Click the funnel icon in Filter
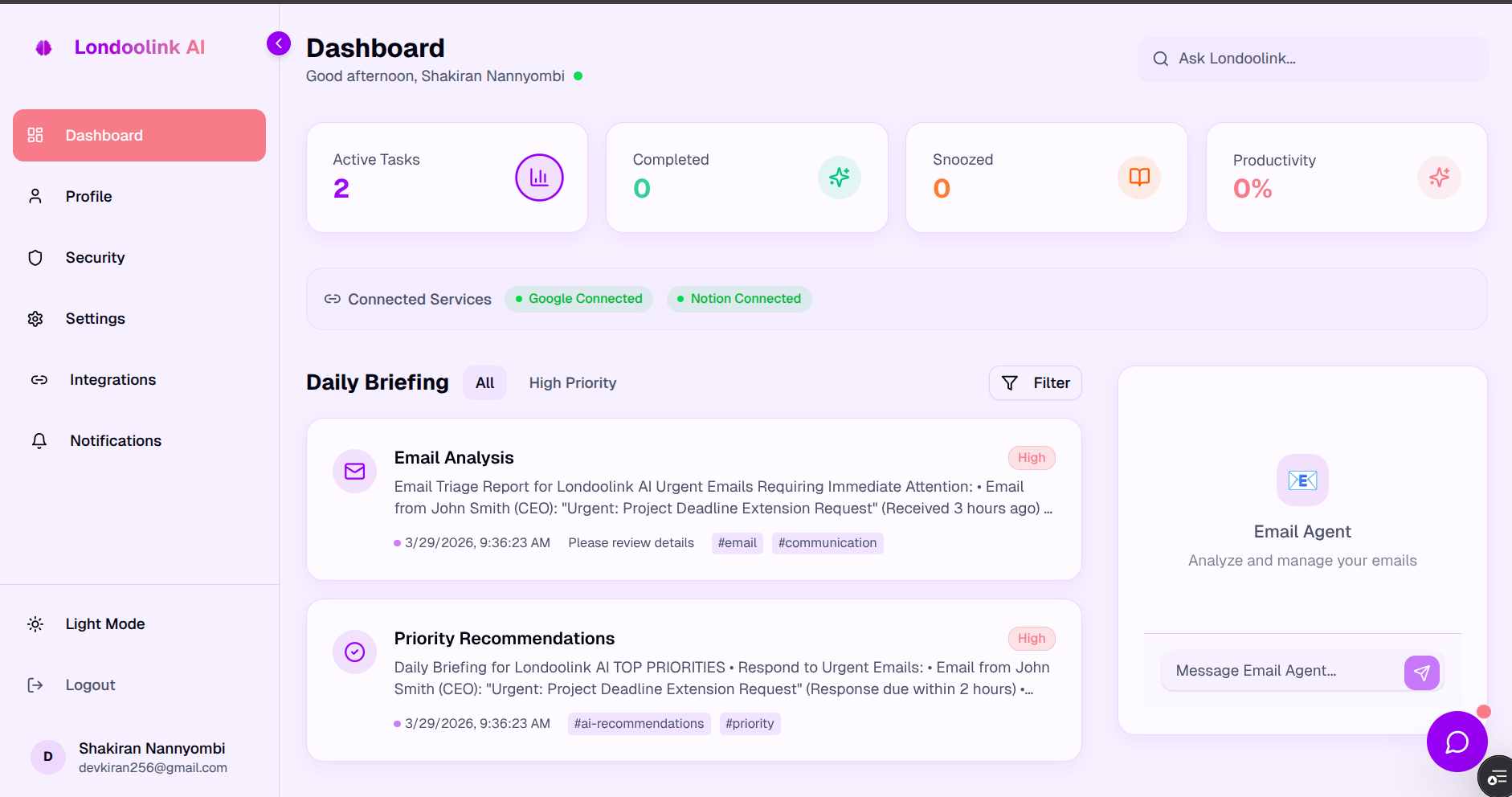The height and width of the screenshot is (797, 1512). (1010, 383)
